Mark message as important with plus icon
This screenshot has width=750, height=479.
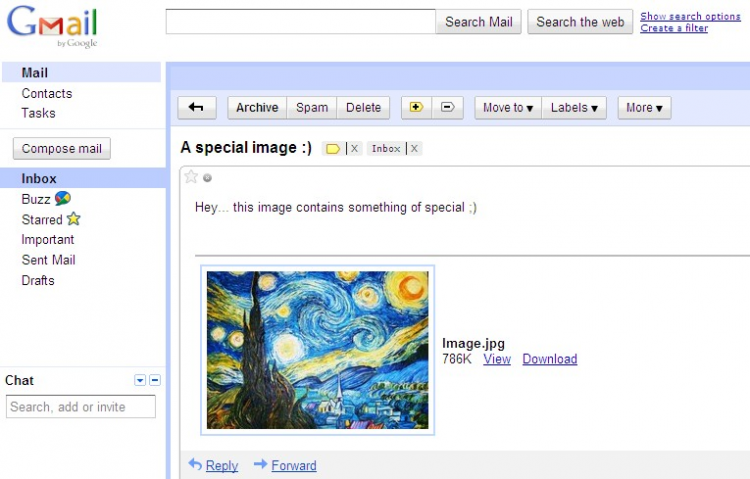click(x=416, y=108)
